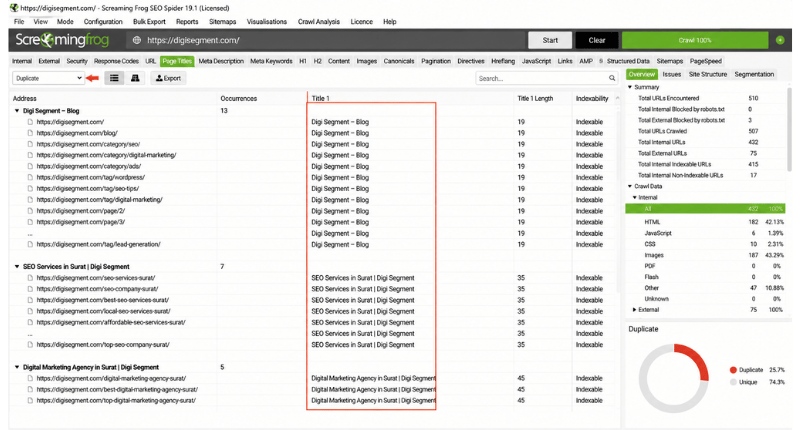
Task: Switch to list view icon
Action: 114,78
